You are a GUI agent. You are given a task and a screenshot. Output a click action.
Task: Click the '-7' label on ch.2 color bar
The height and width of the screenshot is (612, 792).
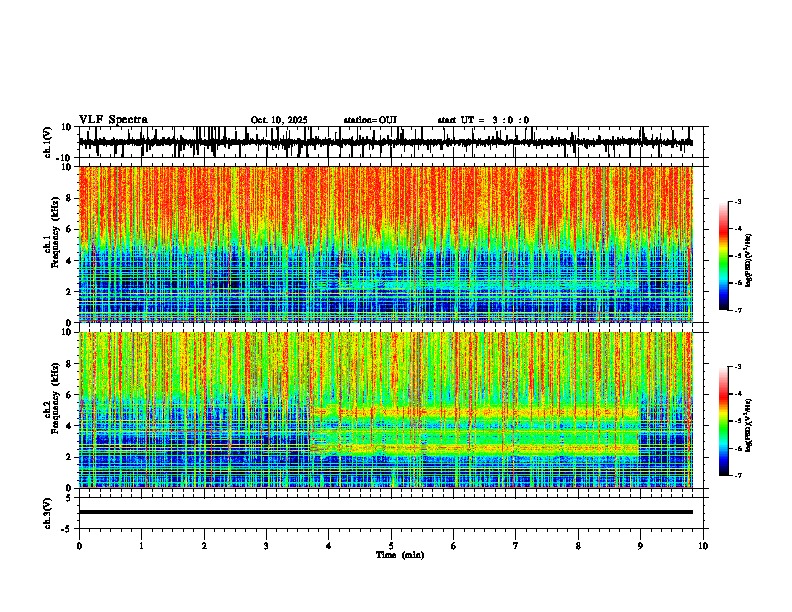[x=737, y=475]
